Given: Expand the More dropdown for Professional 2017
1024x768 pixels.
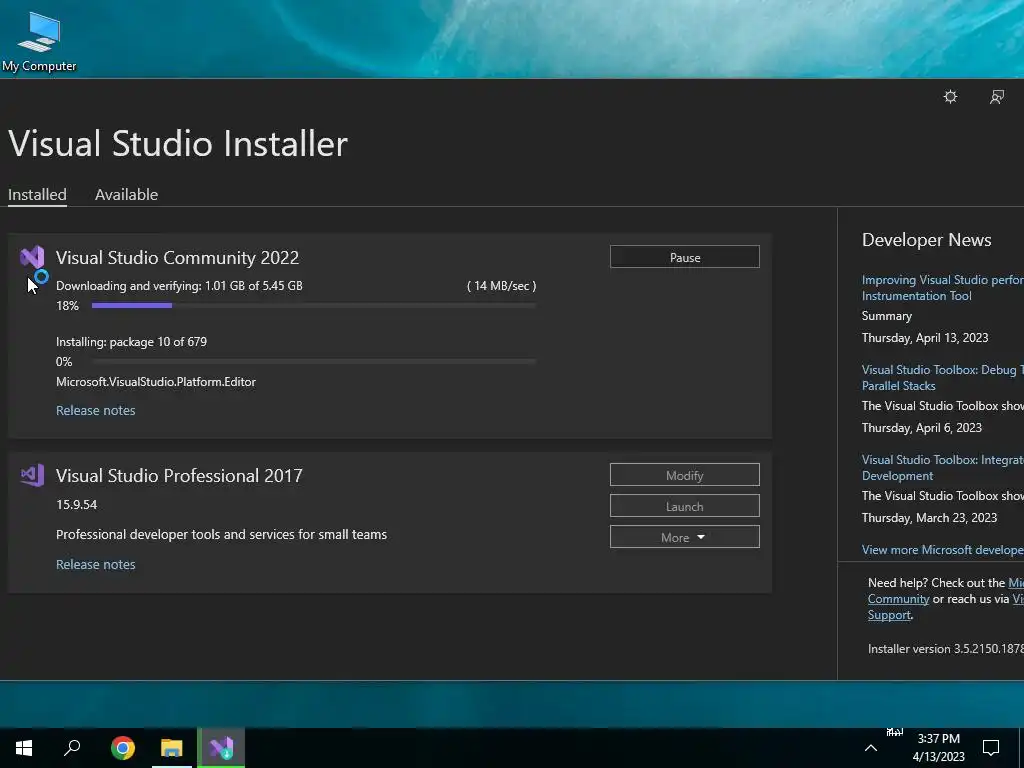Looking at the screenshot, I should [684, 537].
